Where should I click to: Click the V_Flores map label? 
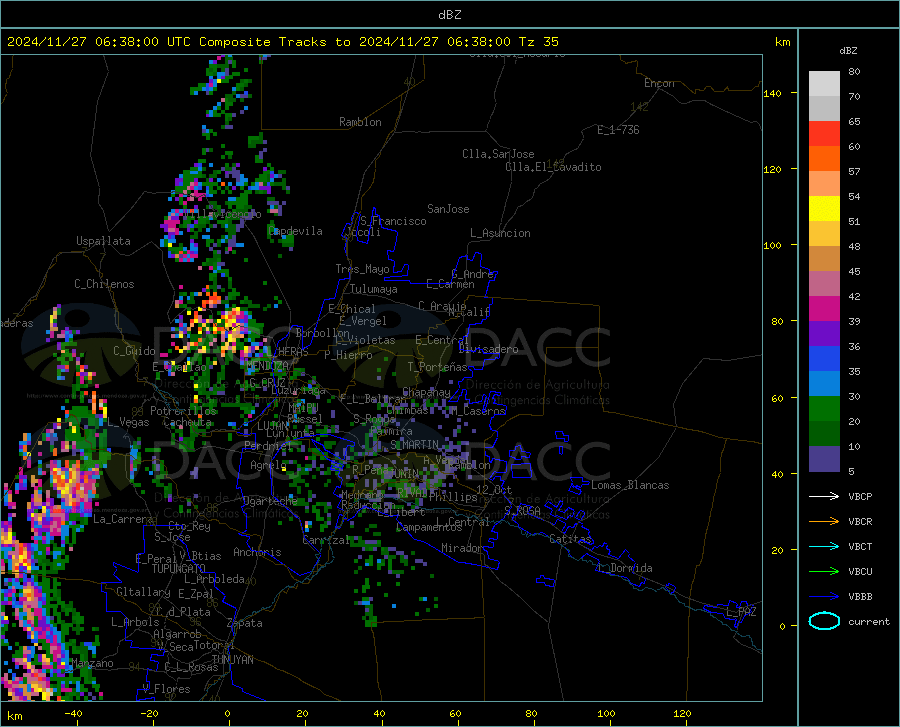coord(166,689)
